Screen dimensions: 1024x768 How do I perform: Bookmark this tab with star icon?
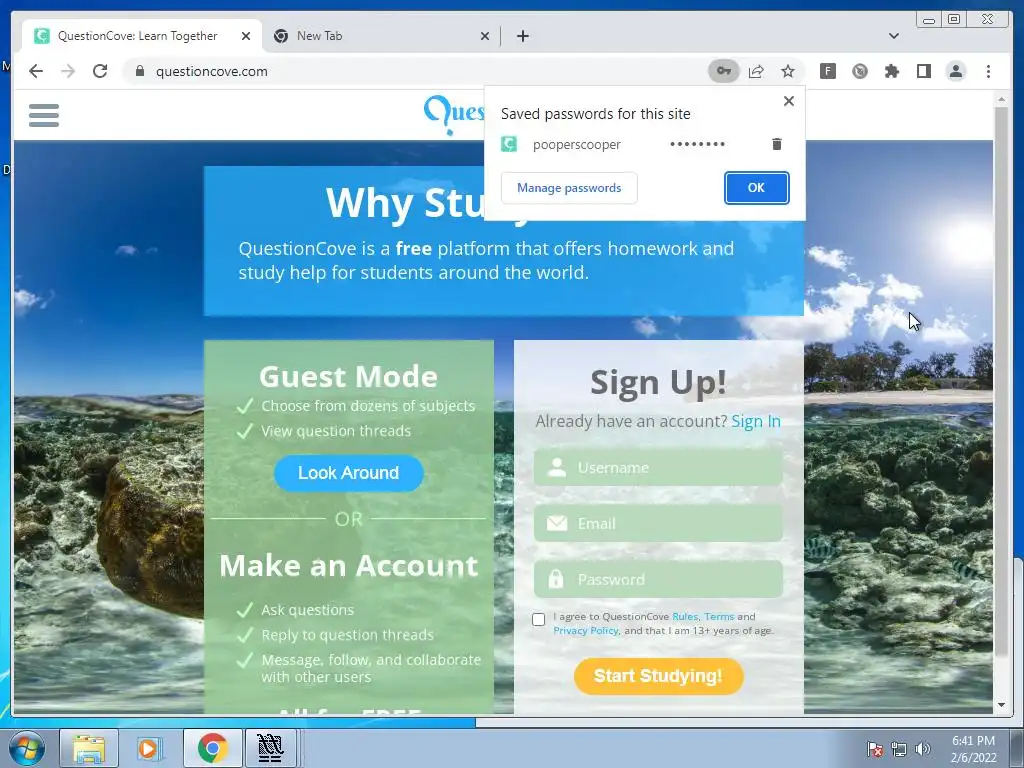click(788, 71)
